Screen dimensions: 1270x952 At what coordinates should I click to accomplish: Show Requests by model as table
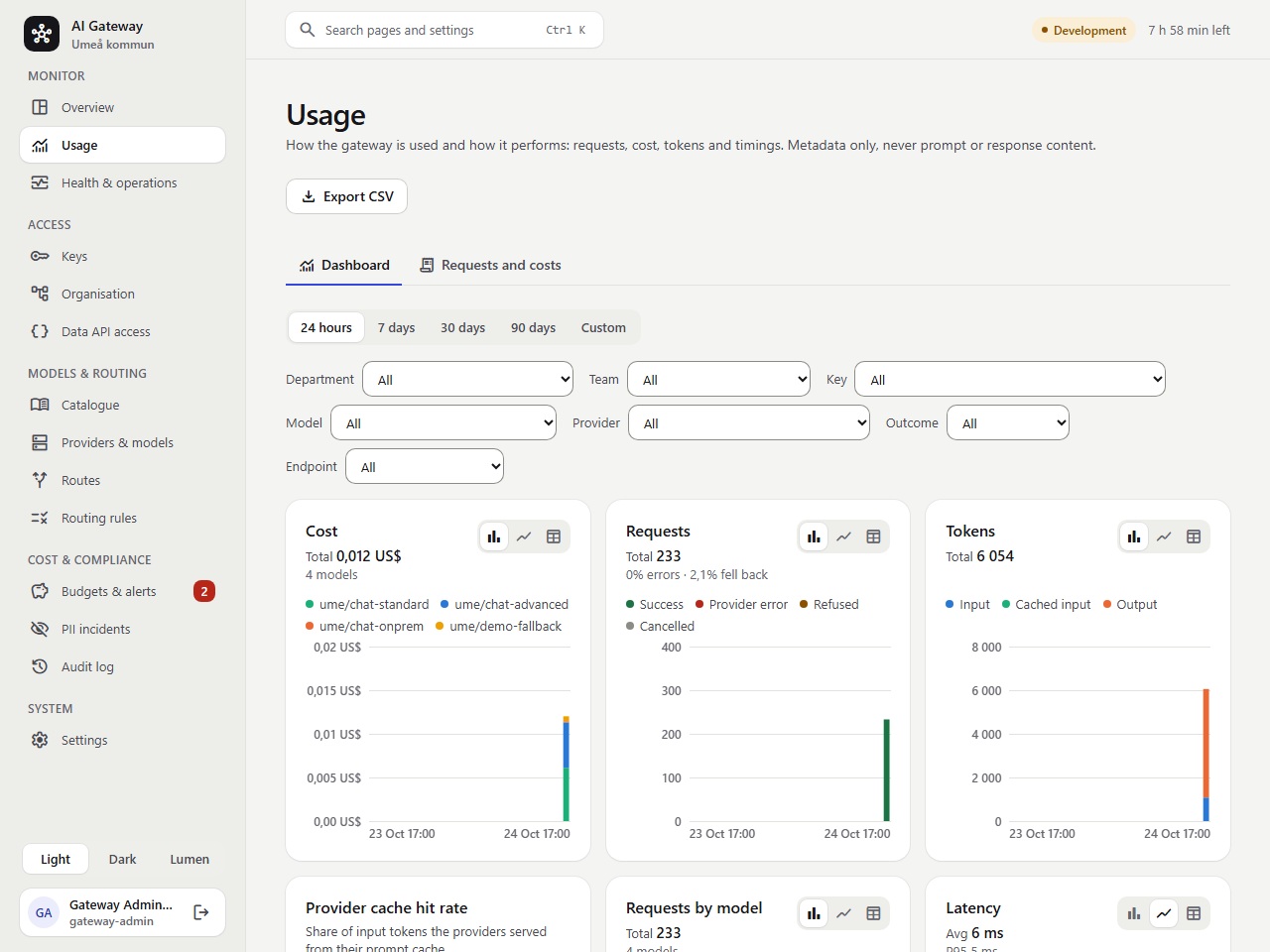coord(873,913)
